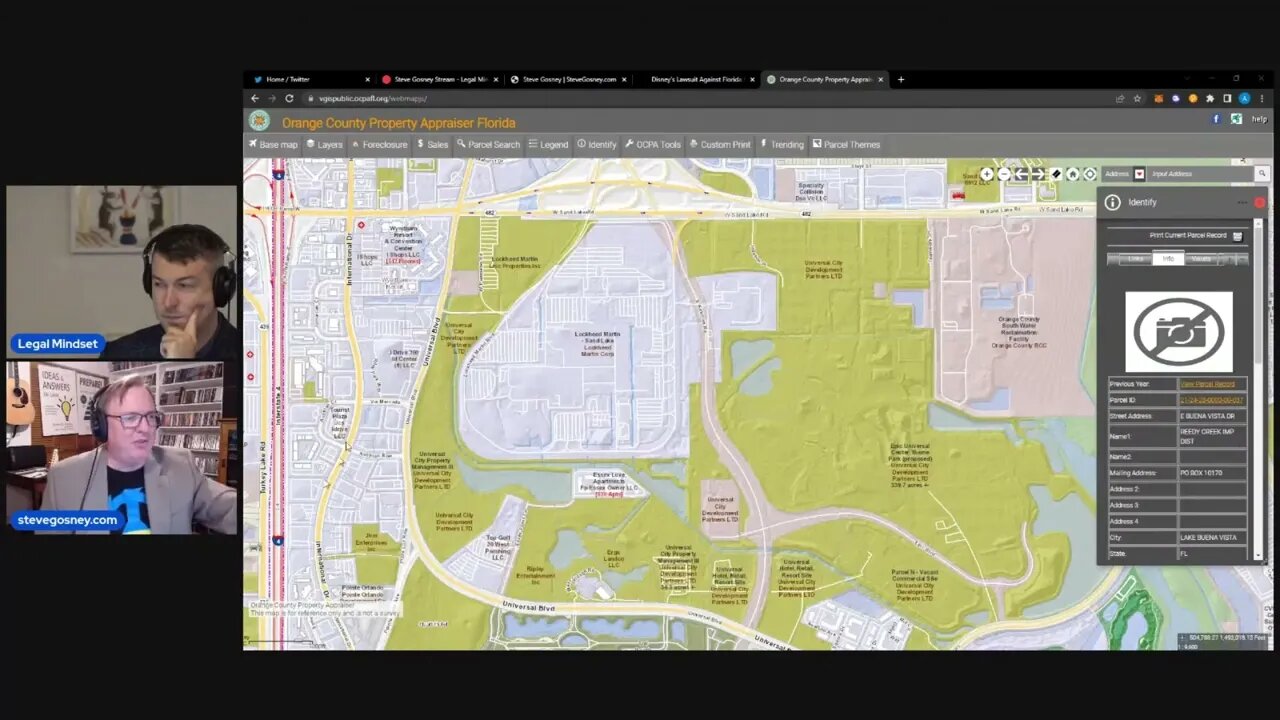Open OCPA Tools menu
The height and width of the screenshot is (720, 1280).
coord(653,144)
